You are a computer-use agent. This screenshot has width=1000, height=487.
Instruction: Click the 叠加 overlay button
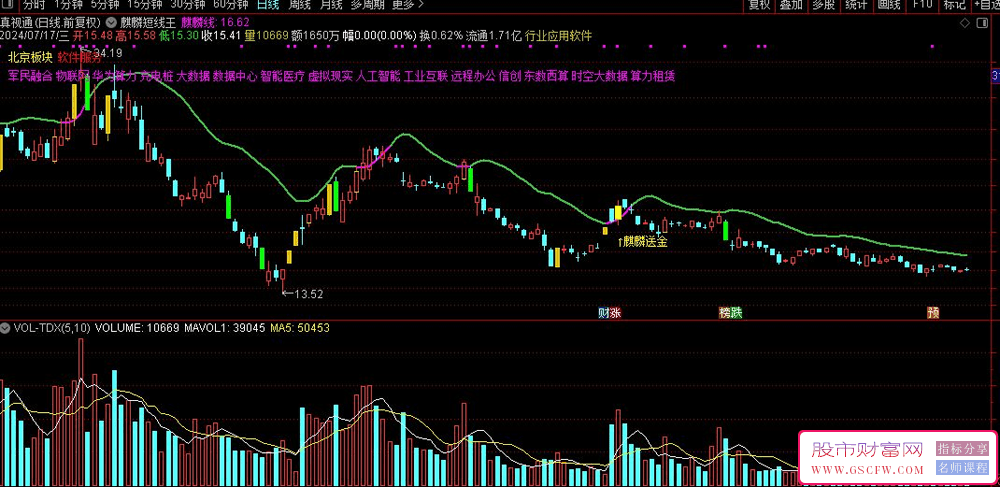click(x=791, y=4)
